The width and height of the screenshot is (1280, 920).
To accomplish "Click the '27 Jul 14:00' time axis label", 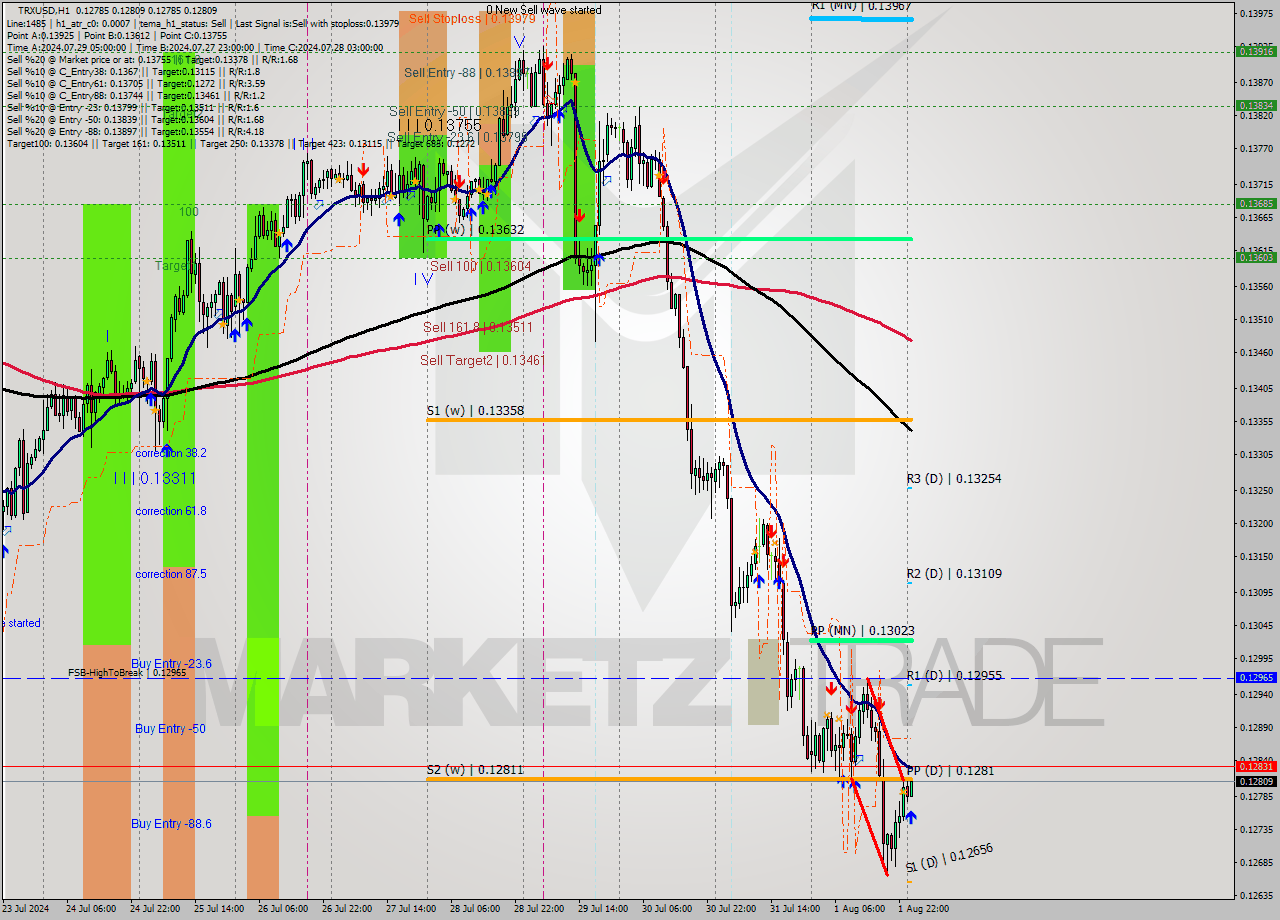I will [x=412, y=909].
